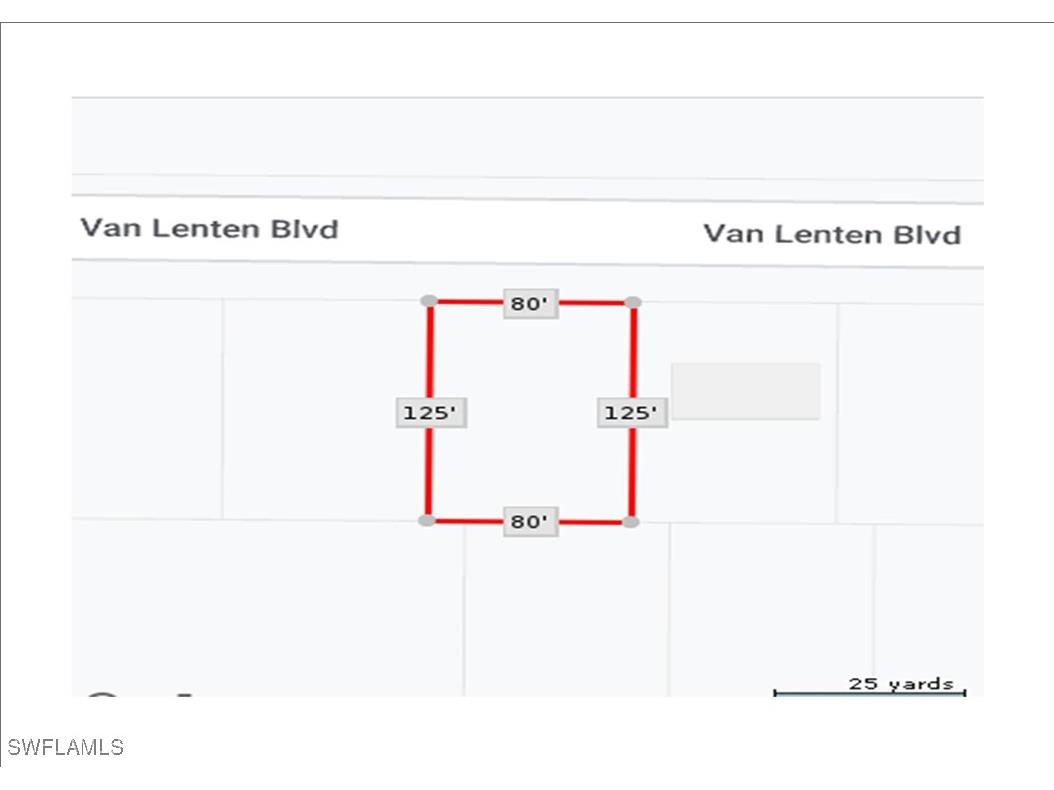Select the bottom-right corner point of the lot
This screenshot has height=790, width=1054.
point(630,521)
